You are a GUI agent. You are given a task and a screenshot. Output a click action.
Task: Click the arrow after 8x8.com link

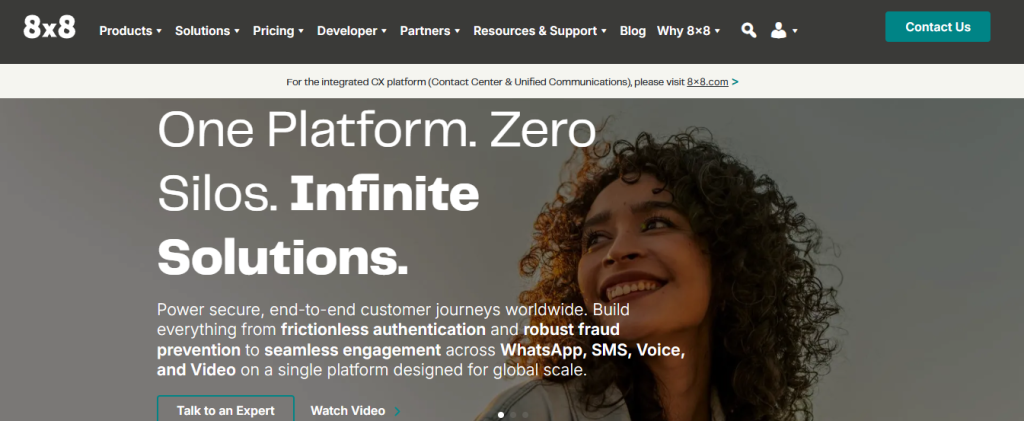[x=735, y=82]
